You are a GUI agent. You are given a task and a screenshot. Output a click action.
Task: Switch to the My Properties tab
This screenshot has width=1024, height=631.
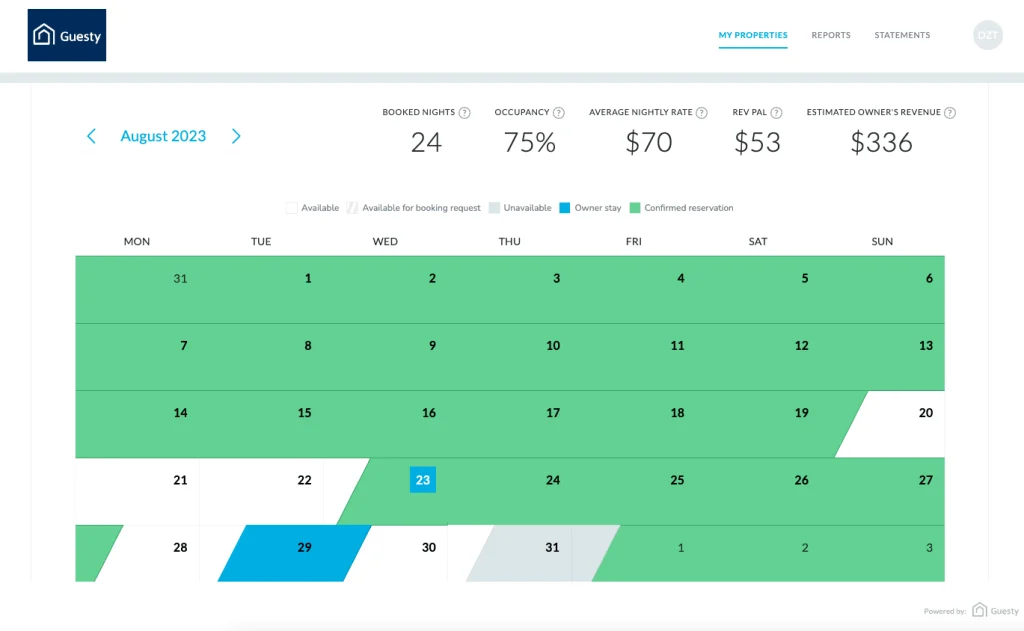pos(752,35)
